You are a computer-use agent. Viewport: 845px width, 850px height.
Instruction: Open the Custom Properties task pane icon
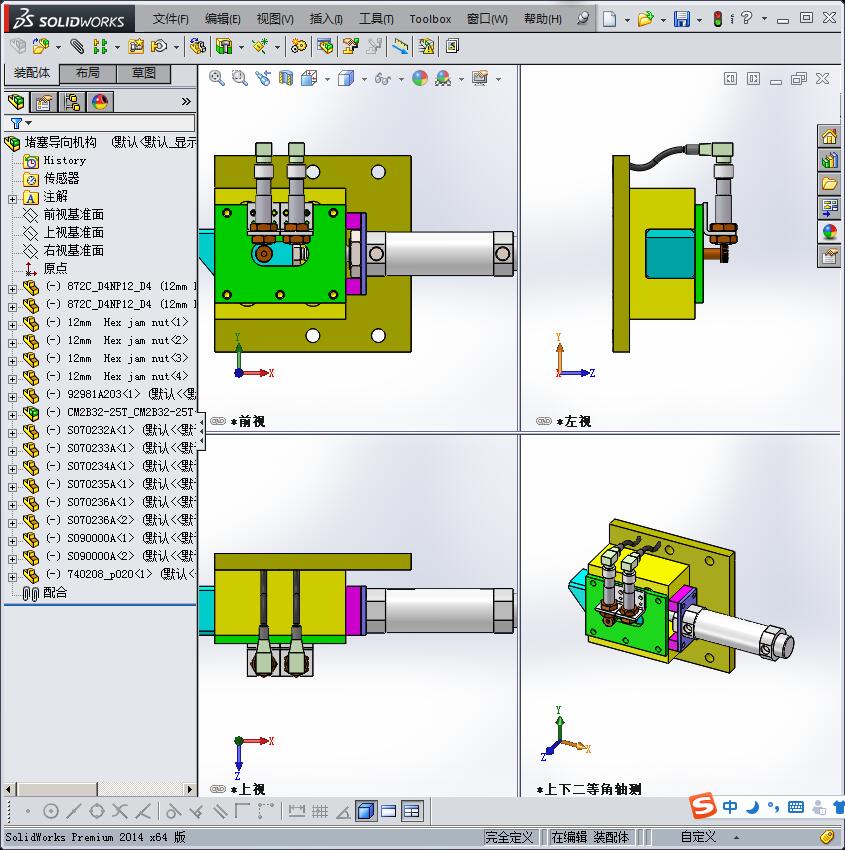tap(829, 255)
